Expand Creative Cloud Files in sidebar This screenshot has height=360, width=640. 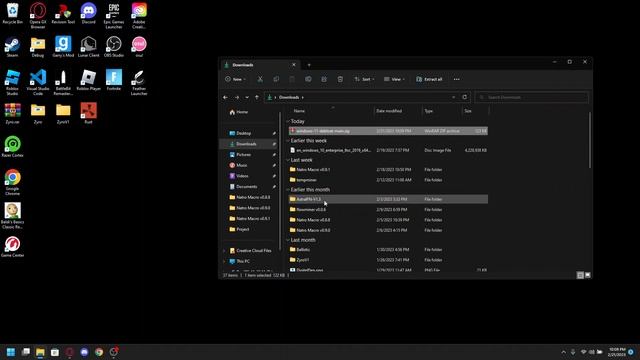click(x=224, y=251)
